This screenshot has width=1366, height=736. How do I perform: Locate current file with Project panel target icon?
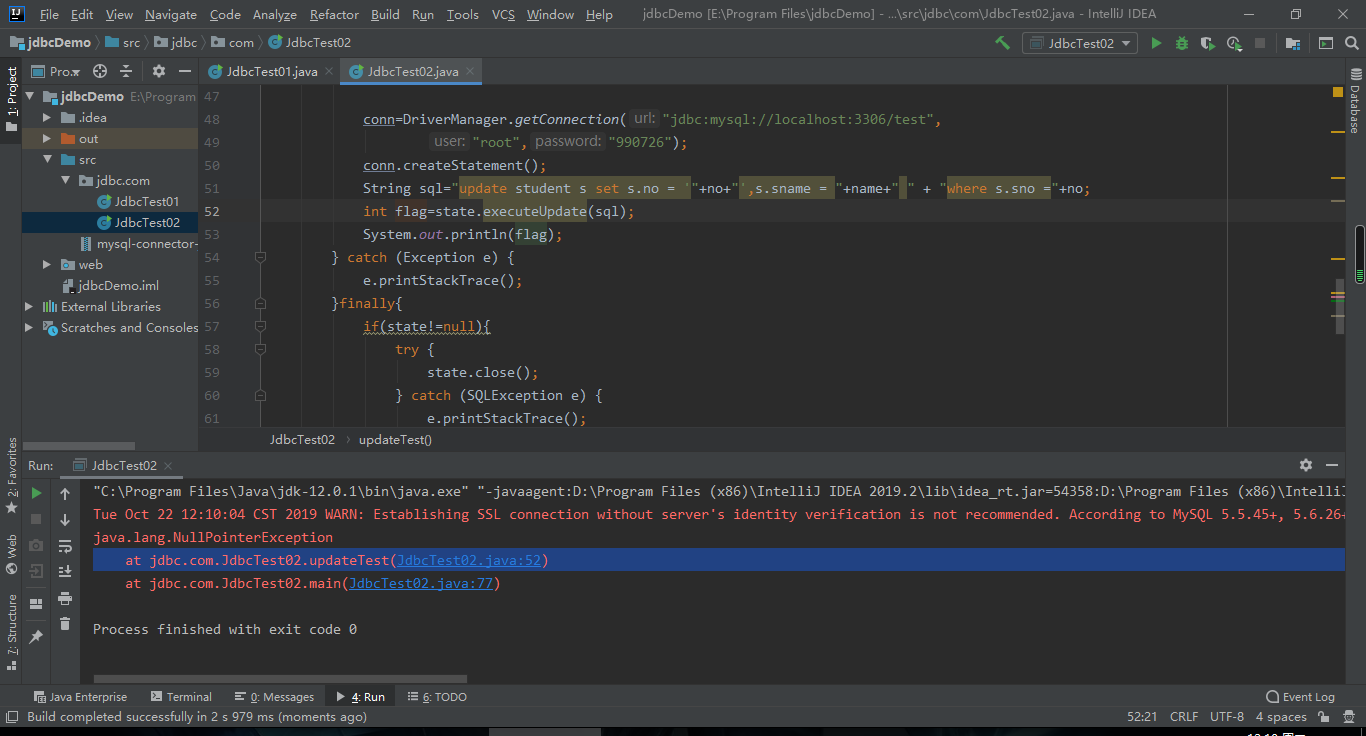point(100,71)
